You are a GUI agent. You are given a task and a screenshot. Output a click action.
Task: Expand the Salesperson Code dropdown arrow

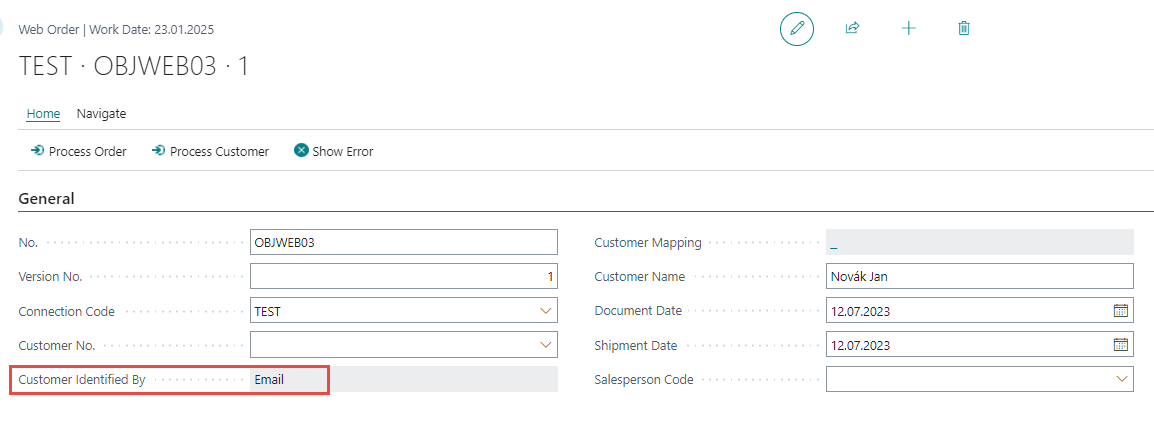tap(1121, 379)
